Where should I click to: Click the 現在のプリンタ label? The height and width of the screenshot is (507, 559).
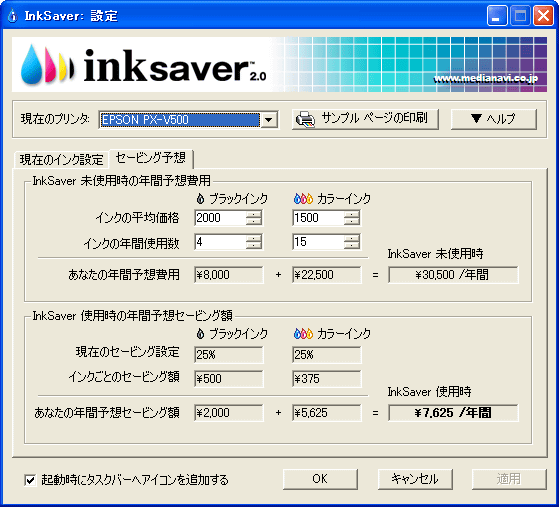click(x=55, y=119)
